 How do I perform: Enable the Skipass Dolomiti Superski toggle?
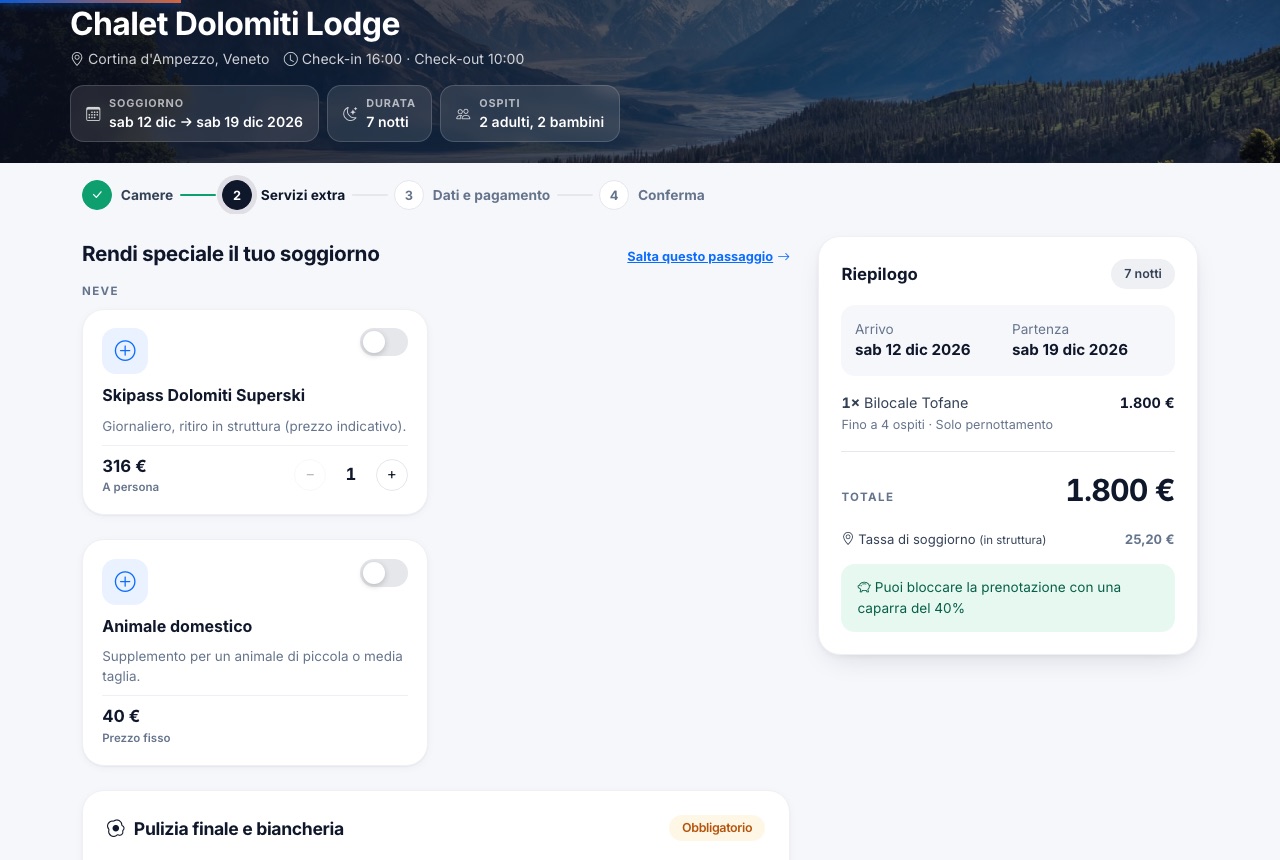[384, 342]
